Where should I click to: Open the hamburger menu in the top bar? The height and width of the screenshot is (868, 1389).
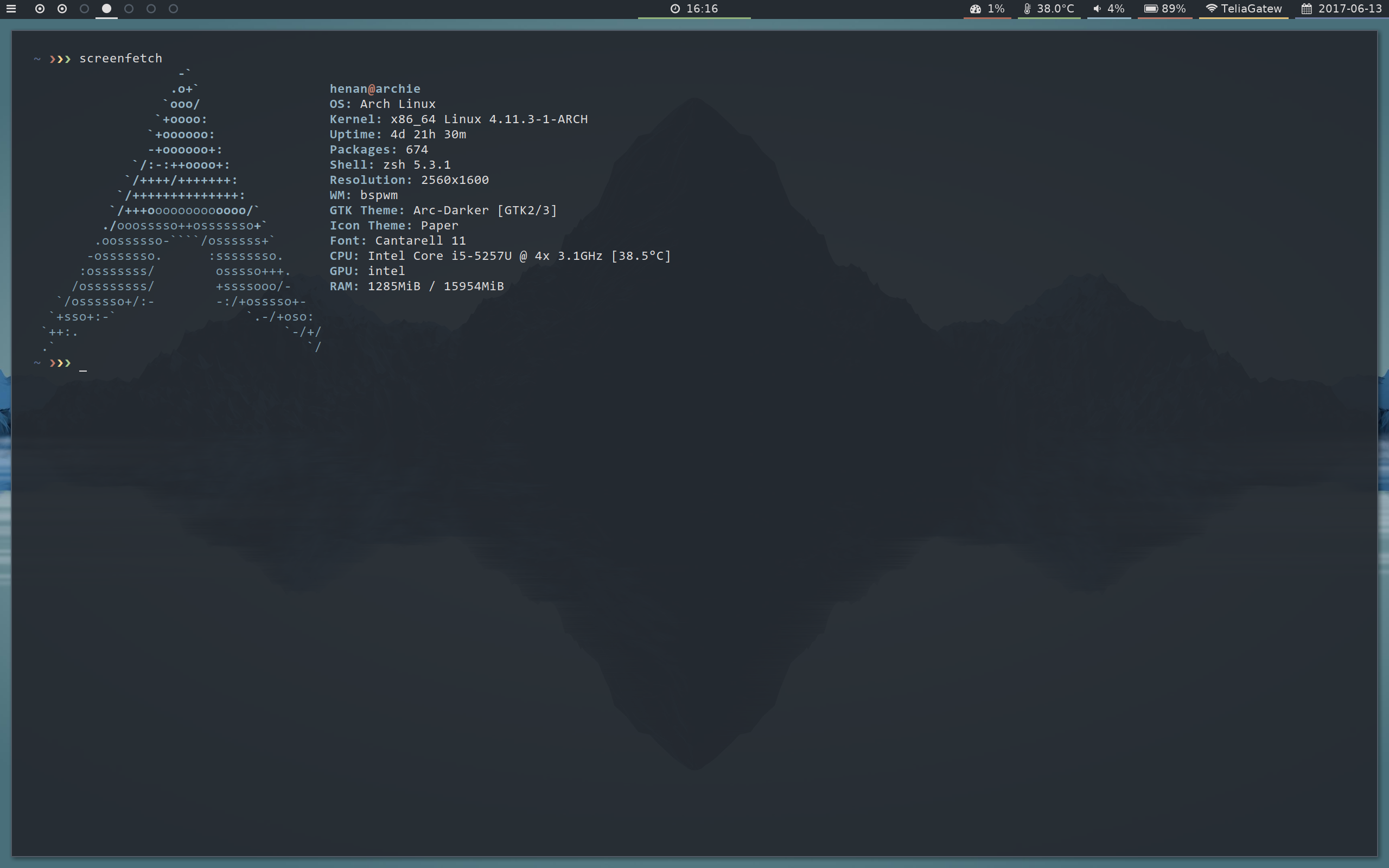point(11,9)
